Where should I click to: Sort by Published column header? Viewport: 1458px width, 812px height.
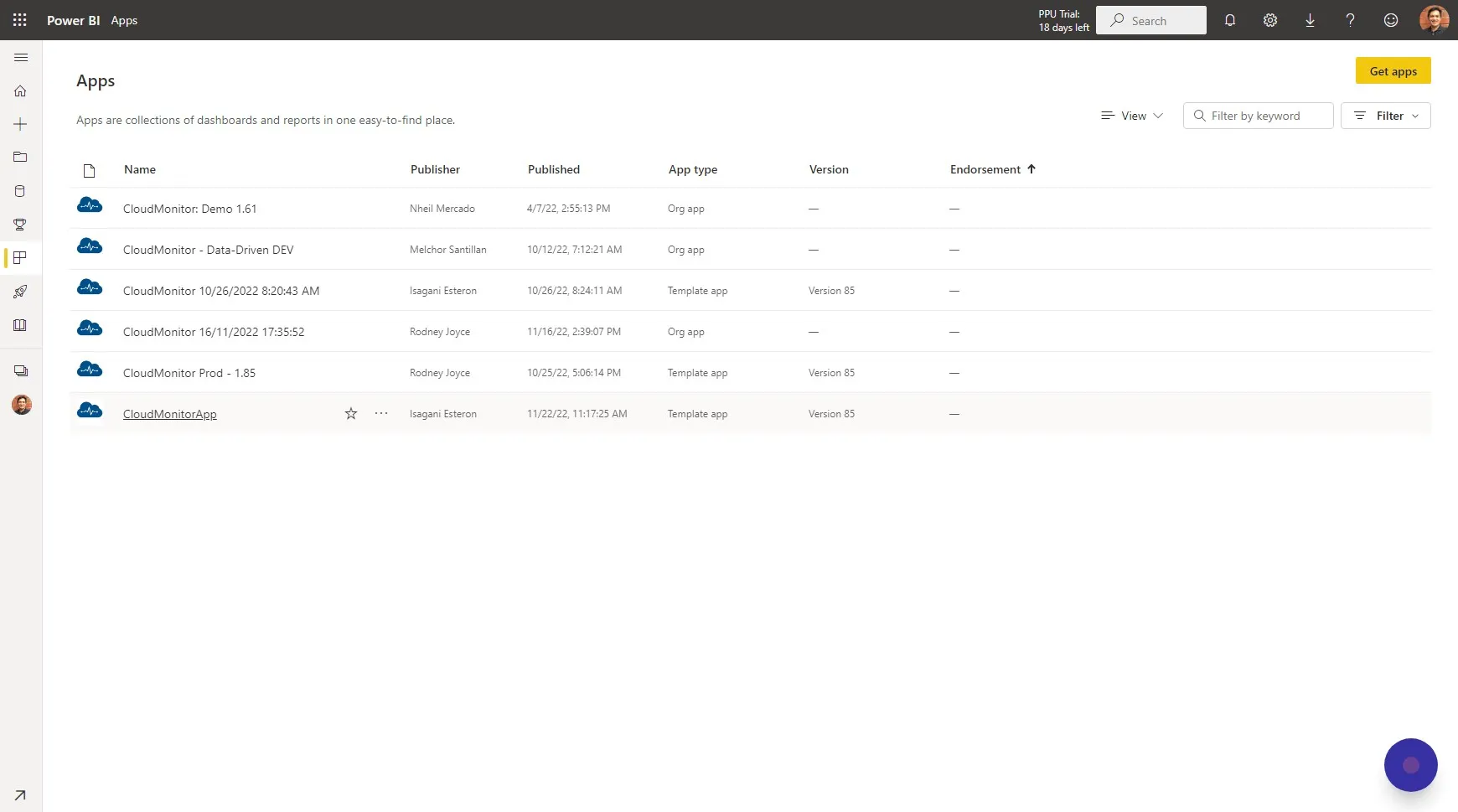(x=554, y=169)
